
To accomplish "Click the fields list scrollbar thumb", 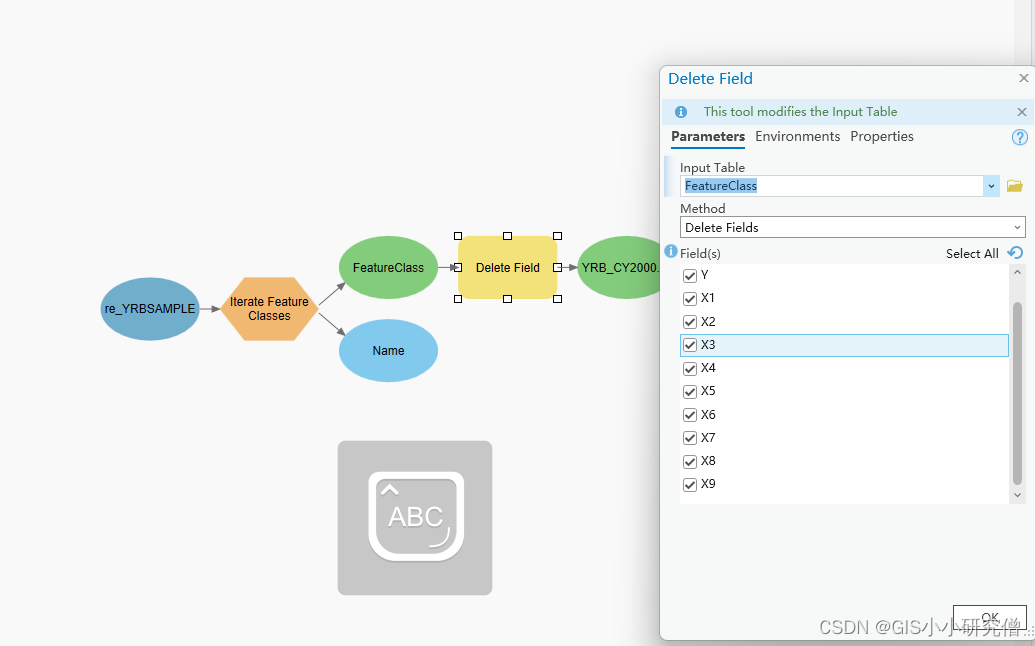I will click(1017, 393).
